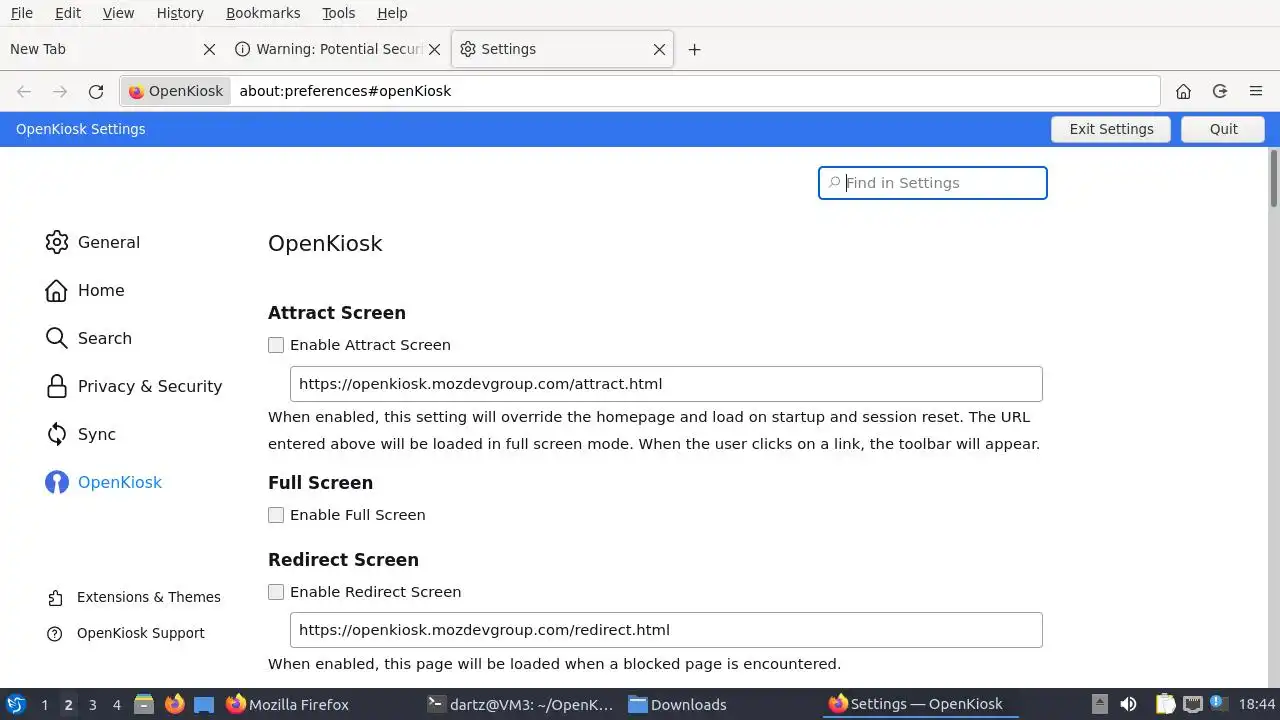Open the hamburger application menu
The height and width of the screenshot is (720, 1280).
(x=1256, y=91)
